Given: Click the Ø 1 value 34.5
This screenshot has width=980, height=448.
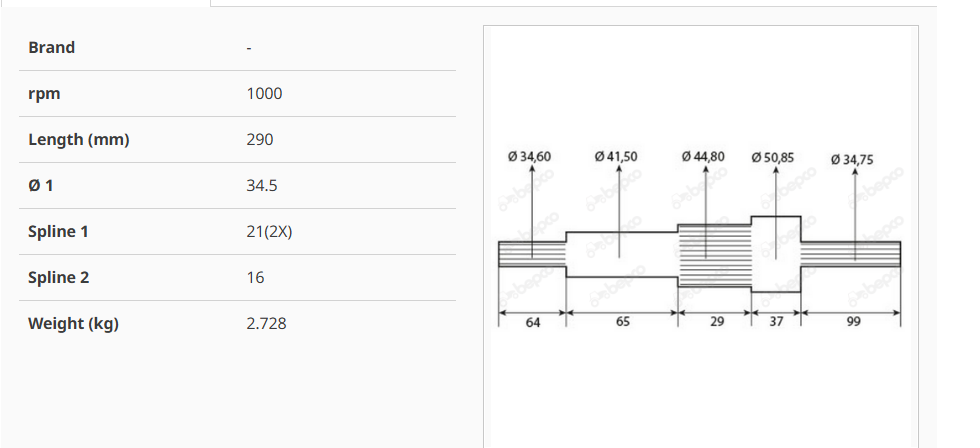Looking at the screenshot, I should (x=261, y=185).
